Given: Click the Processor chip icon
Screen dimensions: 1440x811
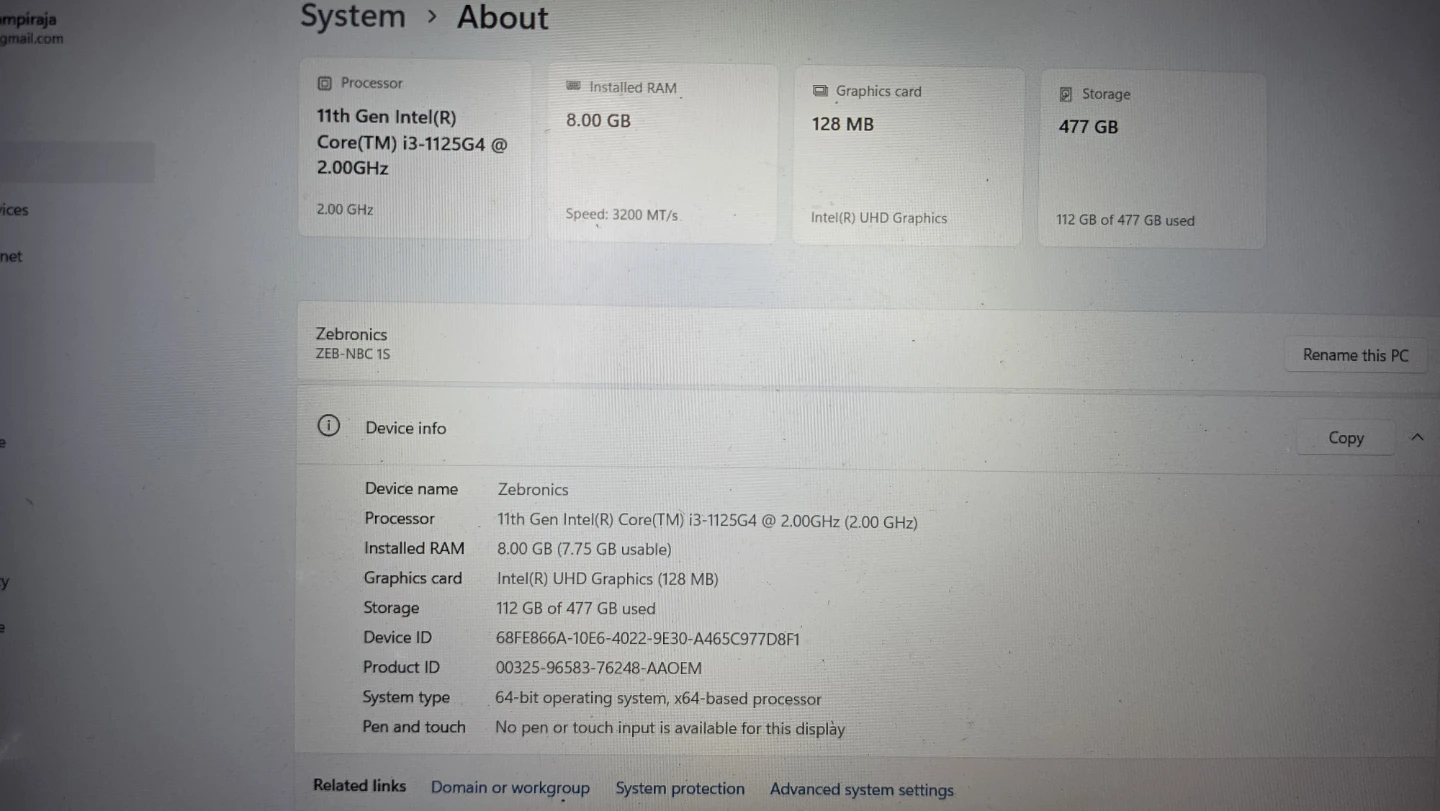Looking at the screenshot, I should coord(324,83).
